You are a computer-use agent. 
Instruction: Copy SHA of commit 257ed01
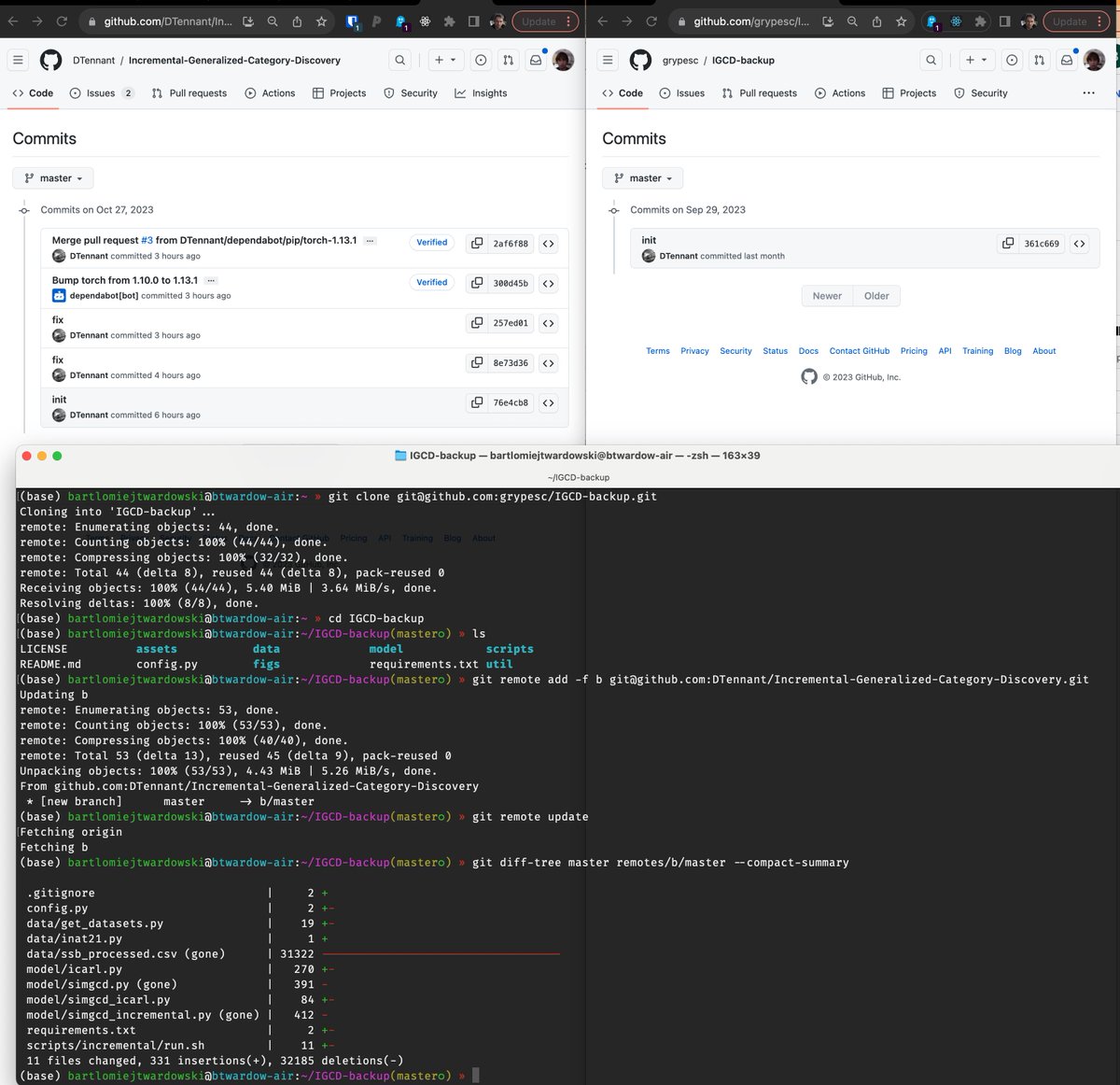[x=477, y=323]
